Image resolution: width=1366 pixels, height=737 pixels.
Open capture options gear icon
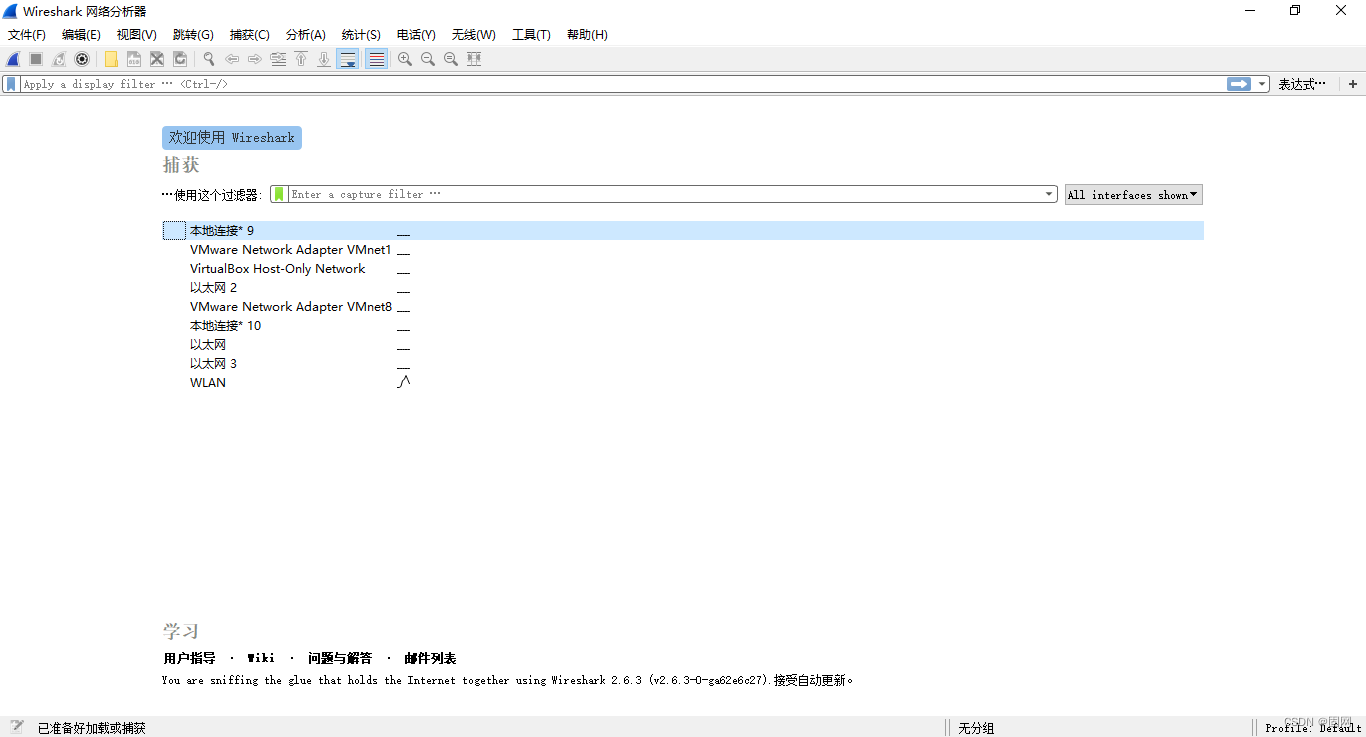coord(82,59)
